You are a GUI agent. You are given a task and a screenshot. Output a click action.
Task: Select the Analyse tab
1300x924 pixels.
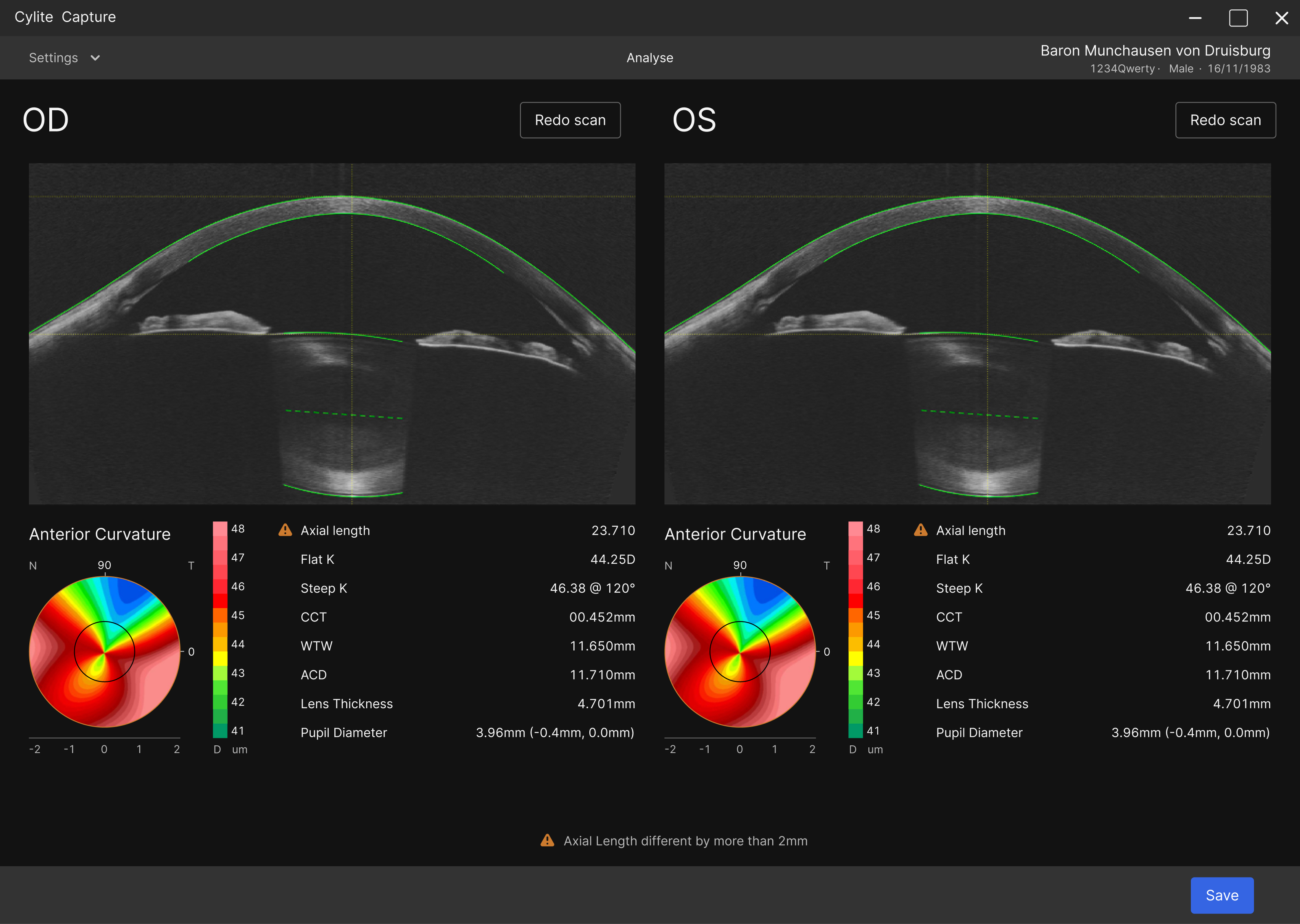(650, 58)
